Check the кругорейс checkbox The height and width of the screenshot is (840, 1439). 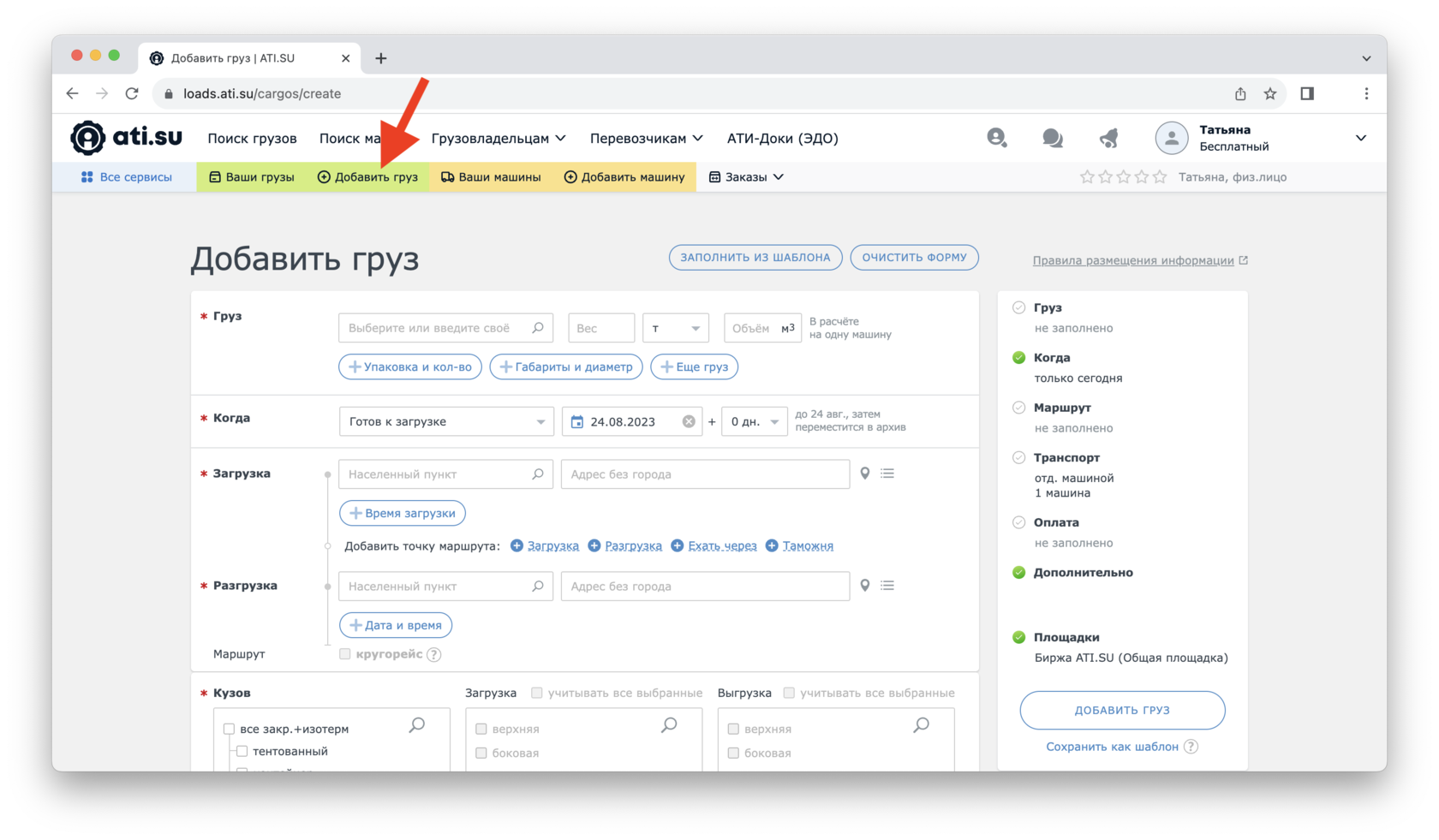tap(345, 654)
